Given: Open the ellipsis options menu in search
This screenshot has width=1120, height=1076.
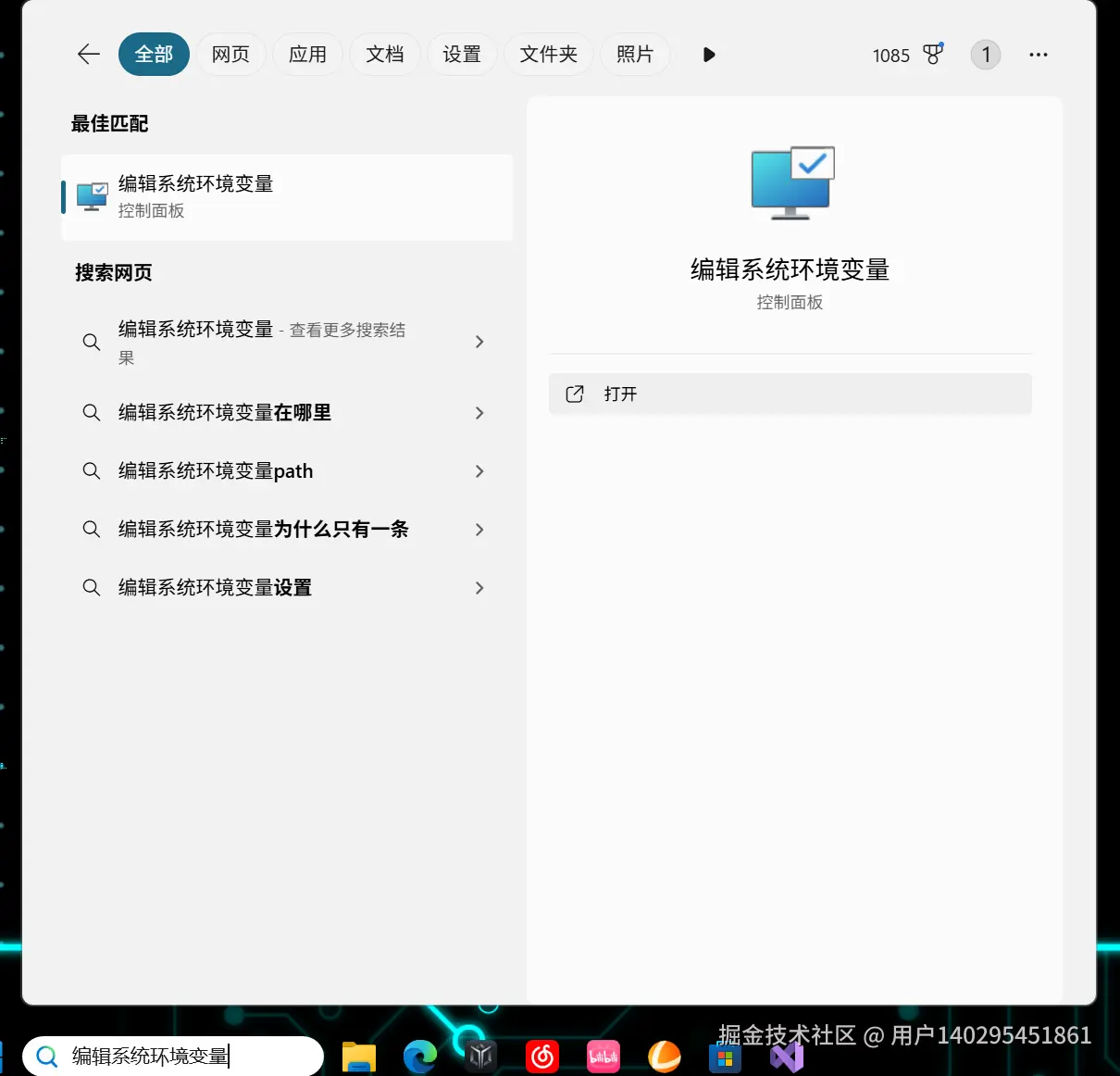Looking at the screenshot, I should (x=1038, y=55).
